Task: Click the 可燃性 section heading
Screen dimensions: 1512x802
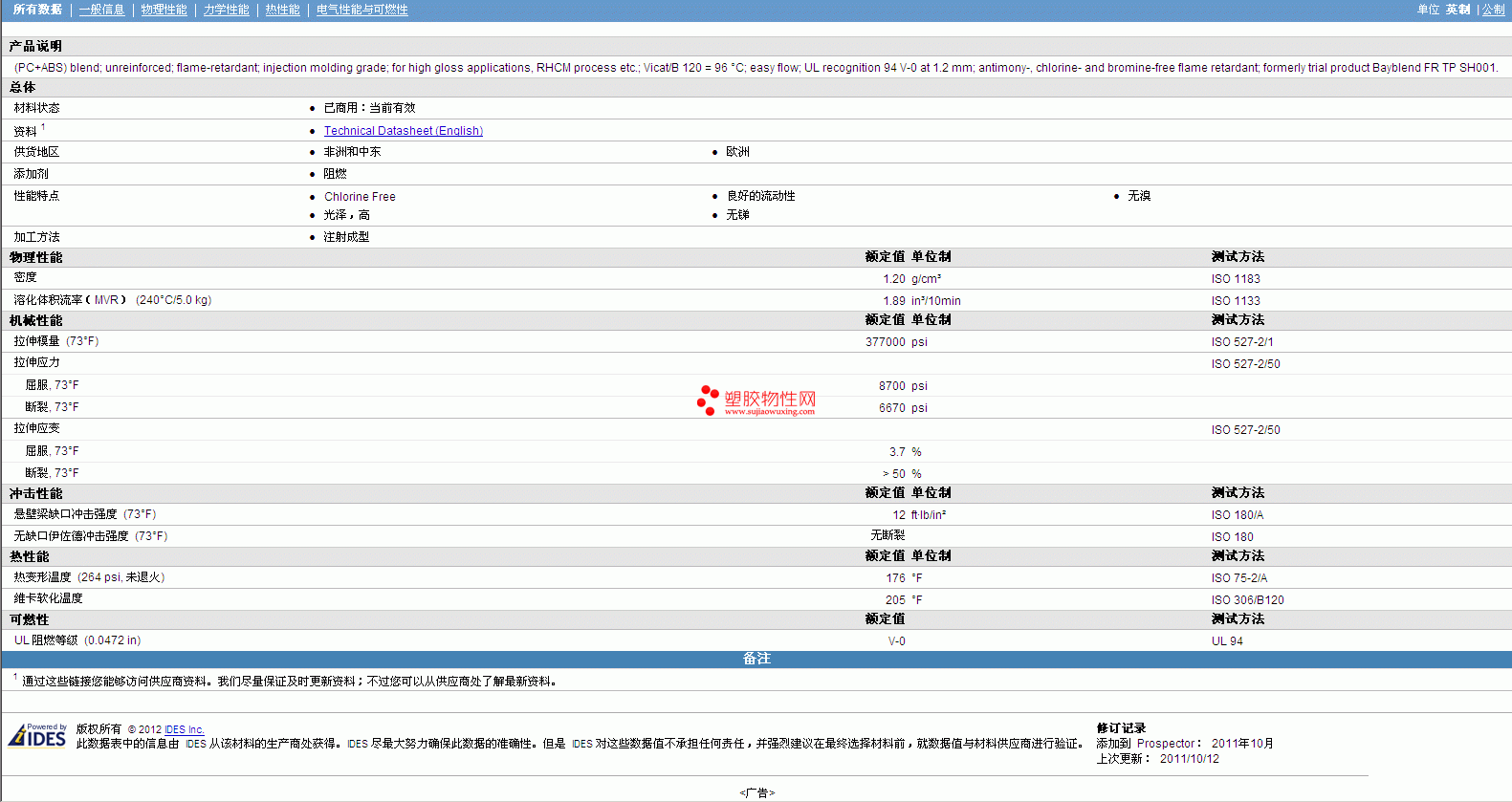Action: point(29,619)
